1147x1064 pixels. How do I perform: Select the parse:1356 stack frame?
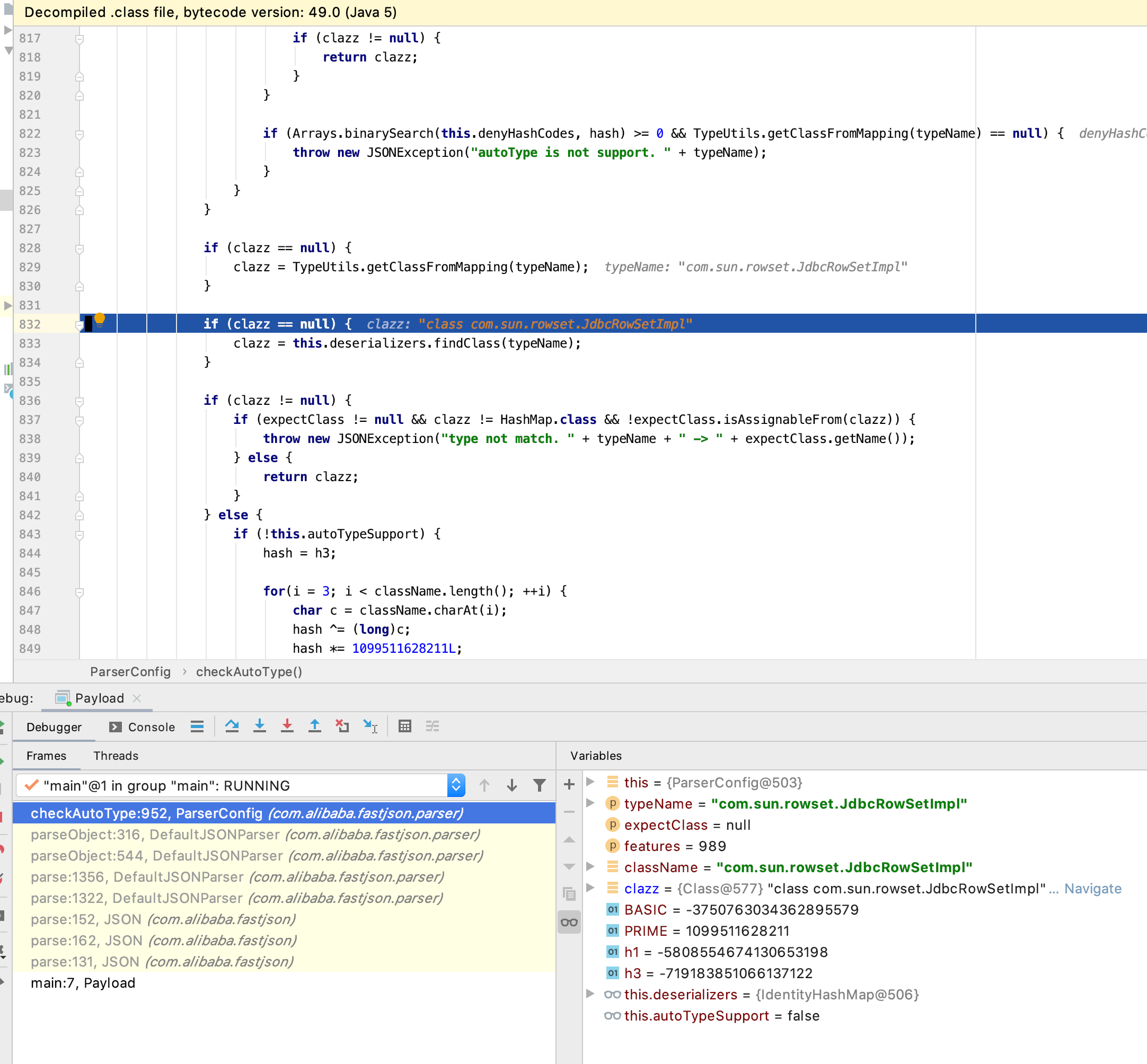pyautogui.click(x=284, y=877)
